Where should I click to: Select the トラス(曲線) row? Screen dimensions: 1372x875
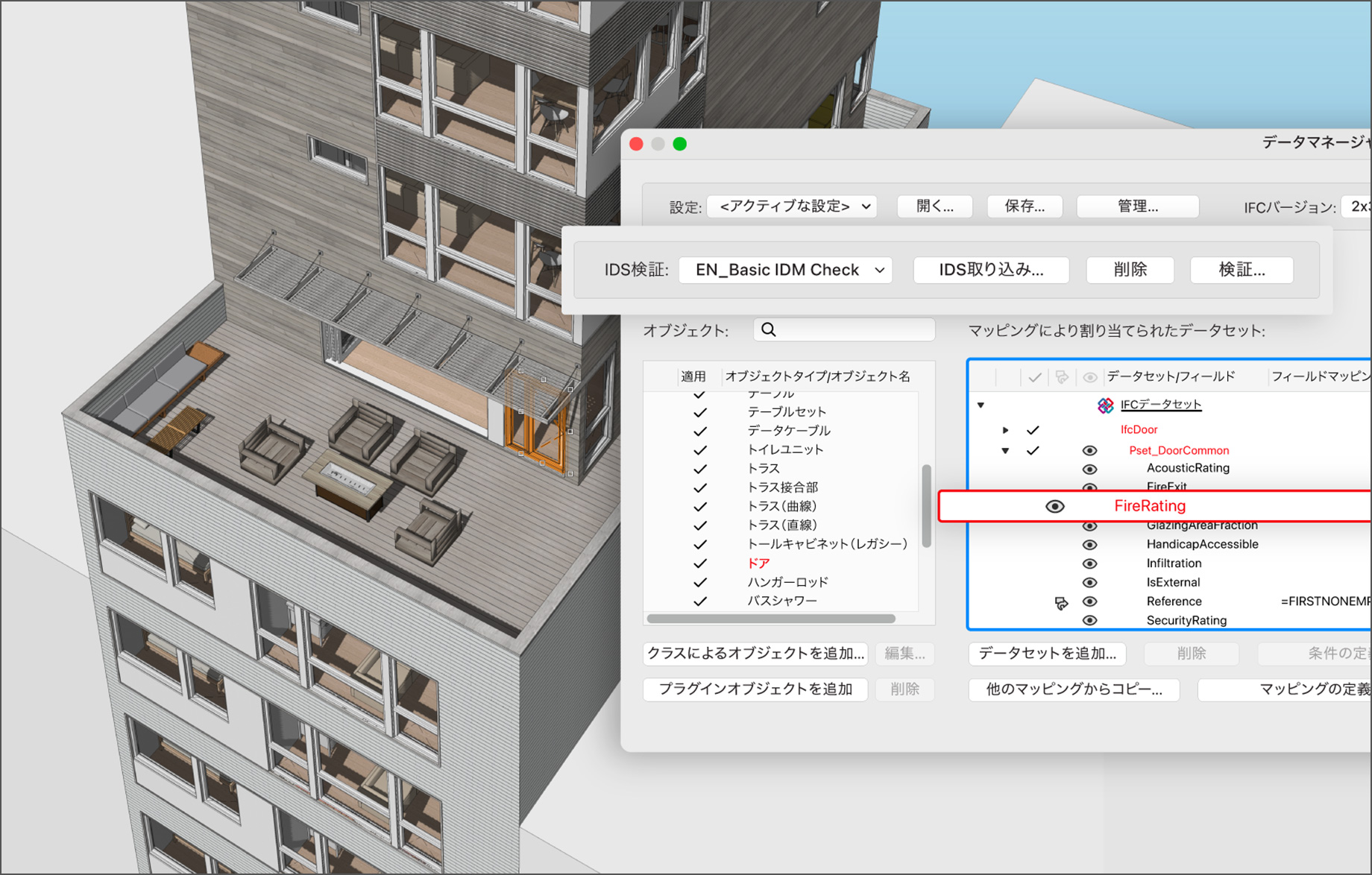click(x=781, y=506)
